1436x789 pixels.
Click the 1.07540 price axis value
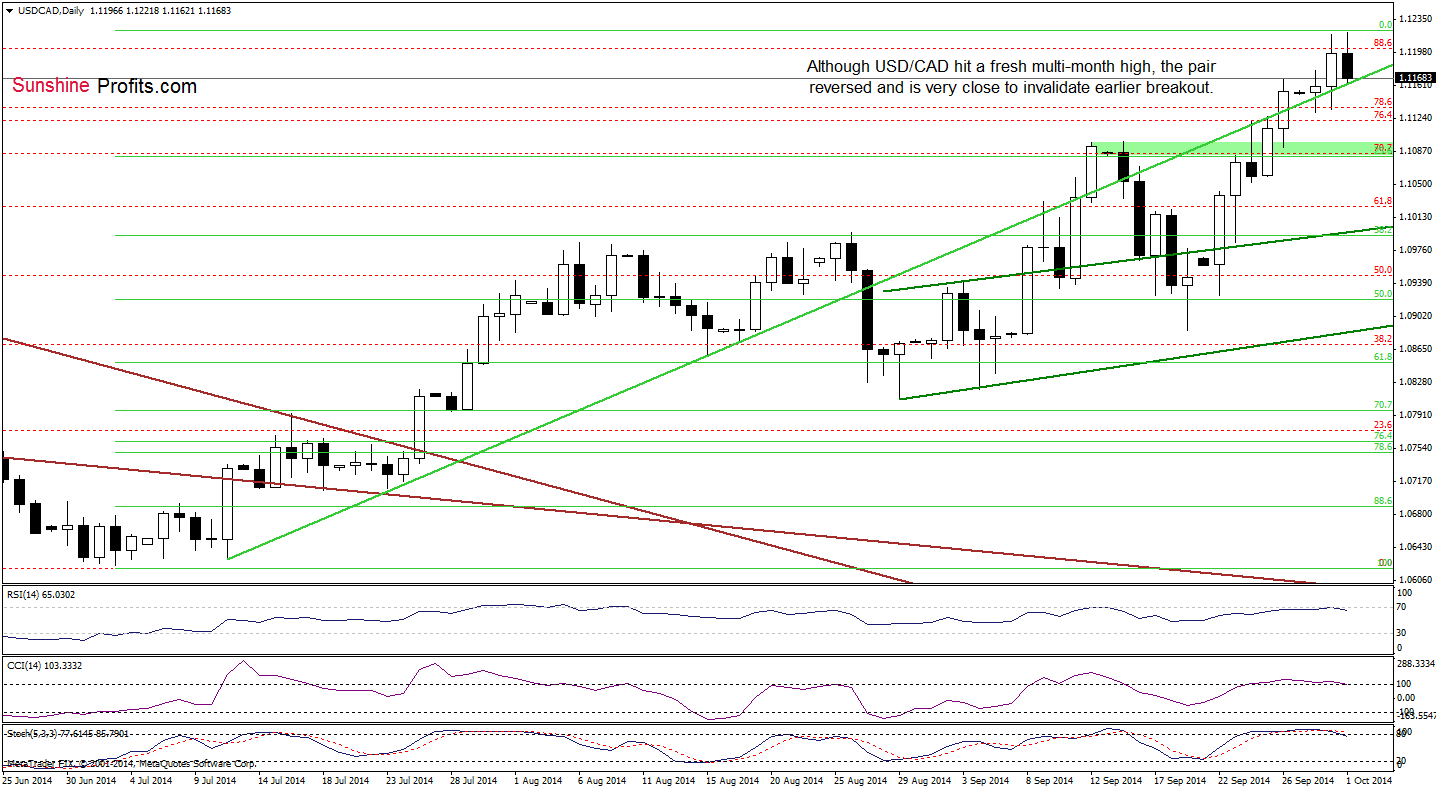(1415, 447)
